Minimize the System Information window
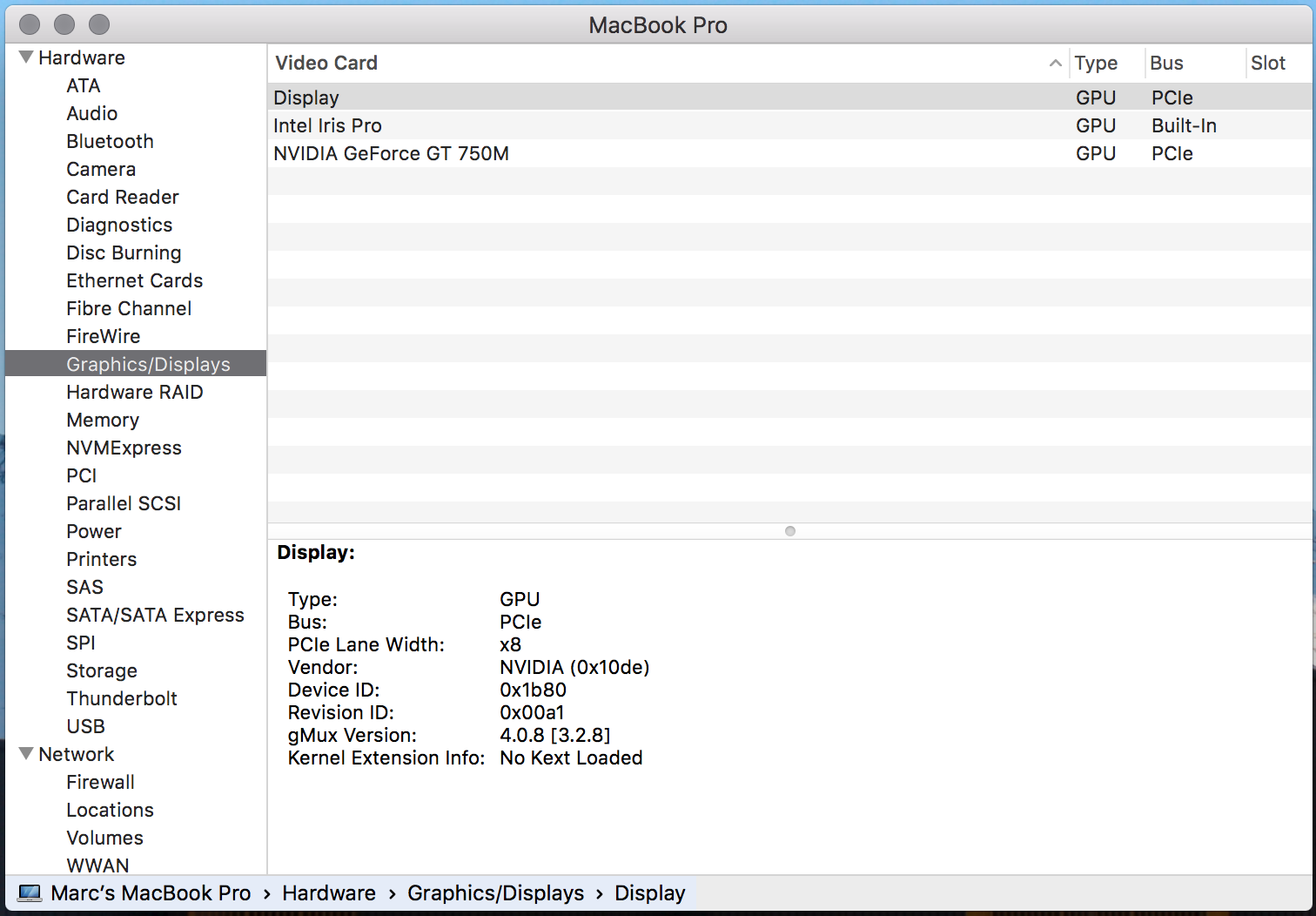Screen dimensions: 1316x916 64,24
